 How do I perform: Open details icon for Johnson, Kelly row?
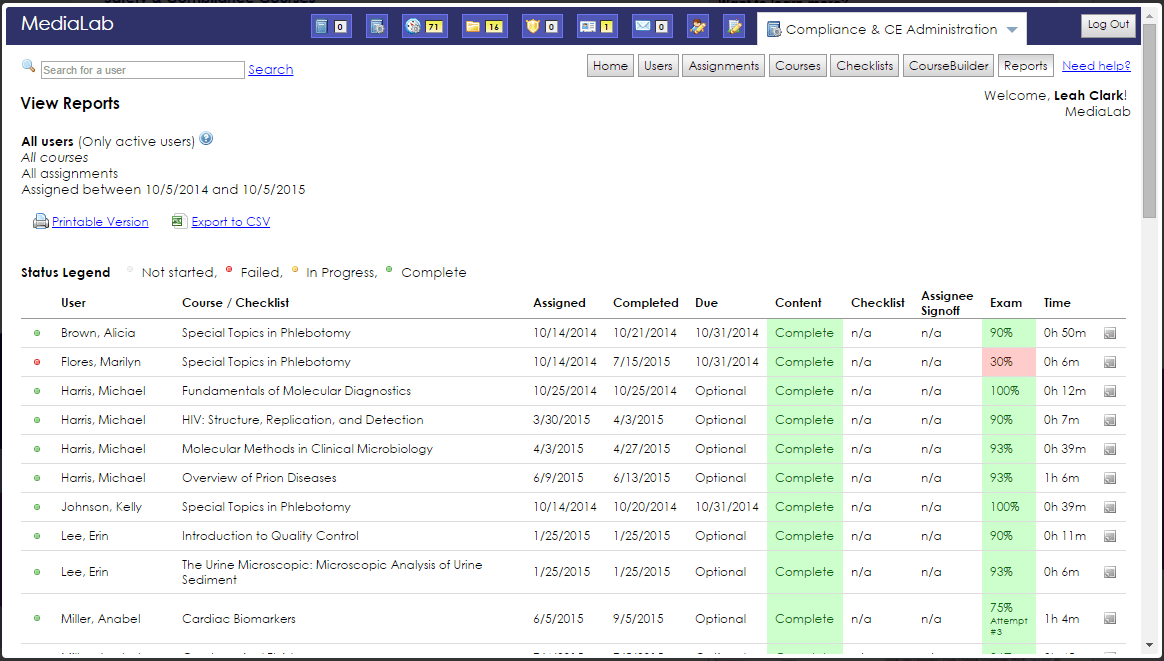(1110, 507)
